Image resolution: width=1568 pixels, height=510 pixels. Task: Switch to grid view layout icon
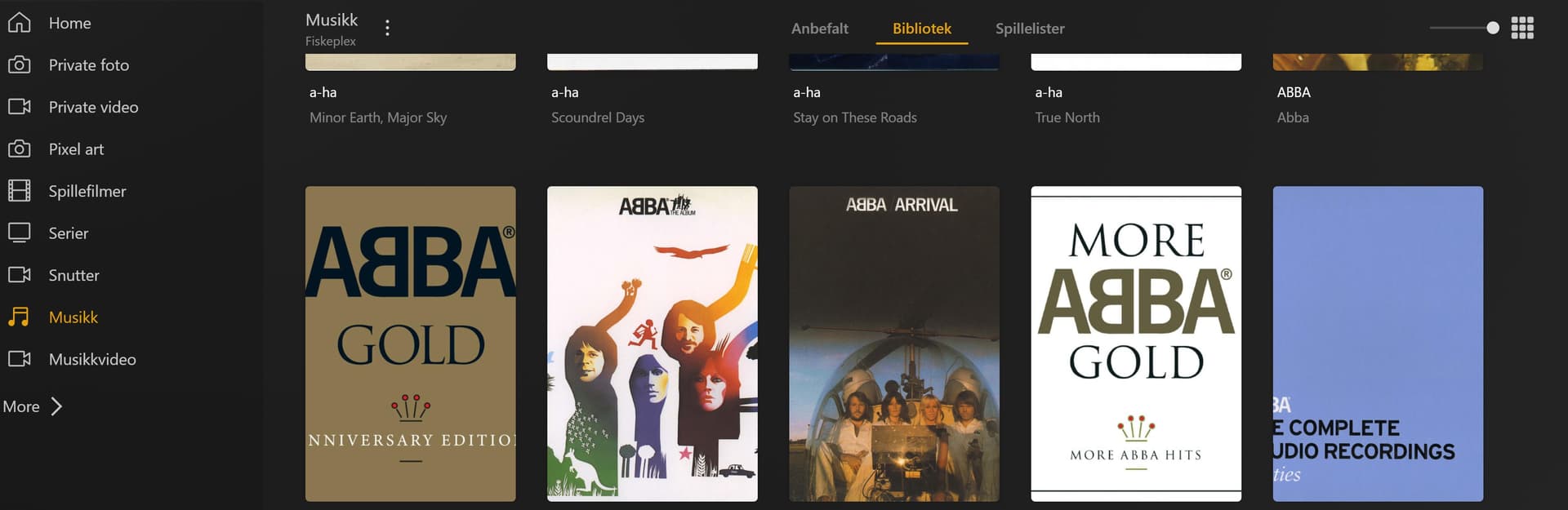click(x=1521, y=28)
